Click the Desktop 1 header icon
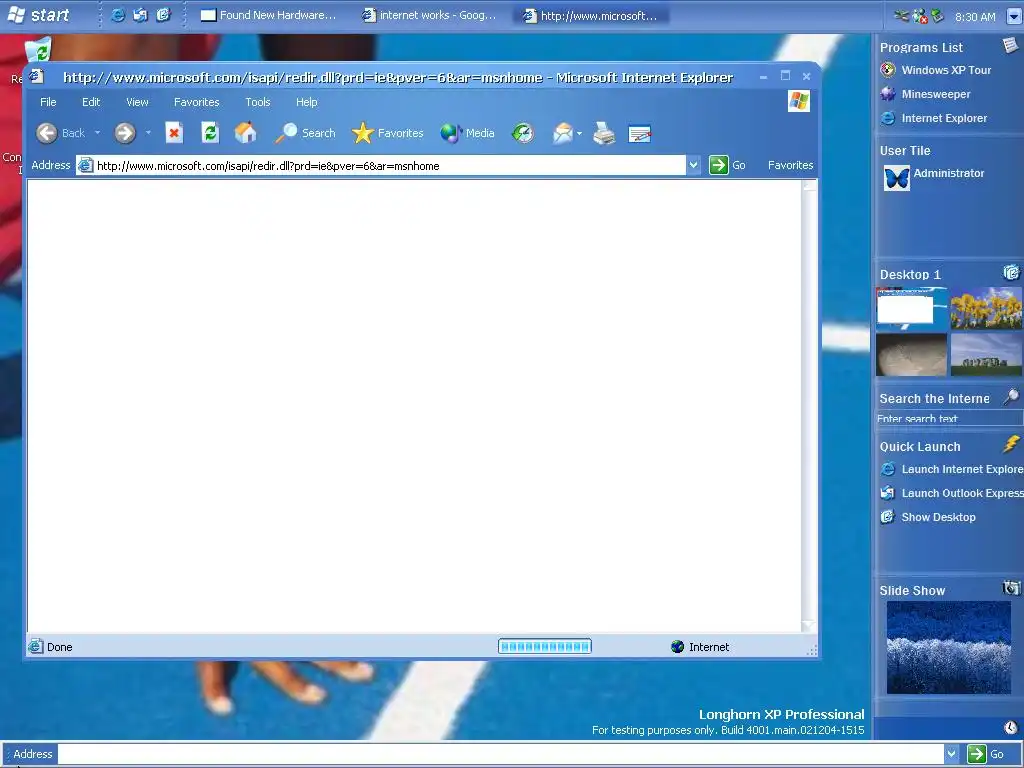 click(x=1011, y=272)
